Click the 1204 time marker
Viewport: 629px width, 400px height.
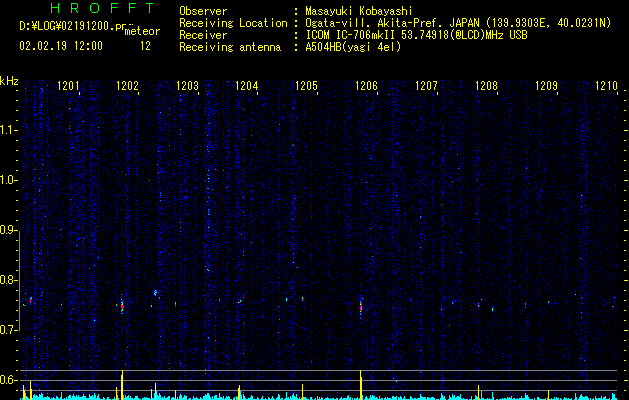click(x=247, y=85)
